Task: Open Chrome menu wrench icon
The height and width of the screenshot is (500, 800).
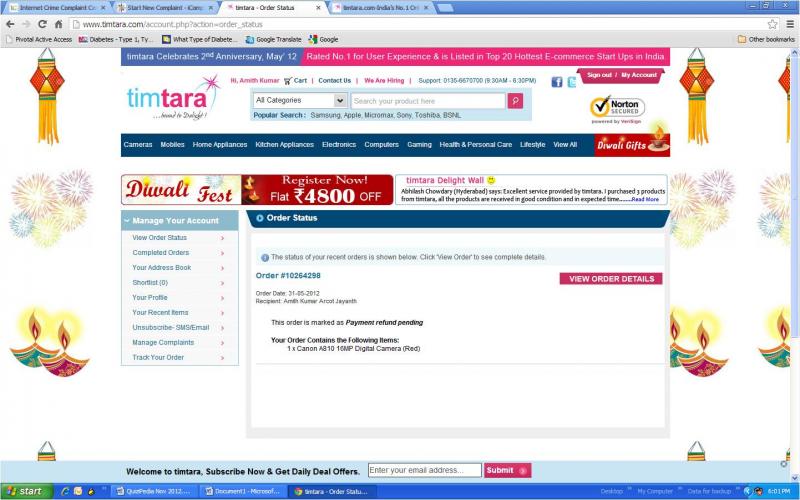Action: (x=790, y=24)
